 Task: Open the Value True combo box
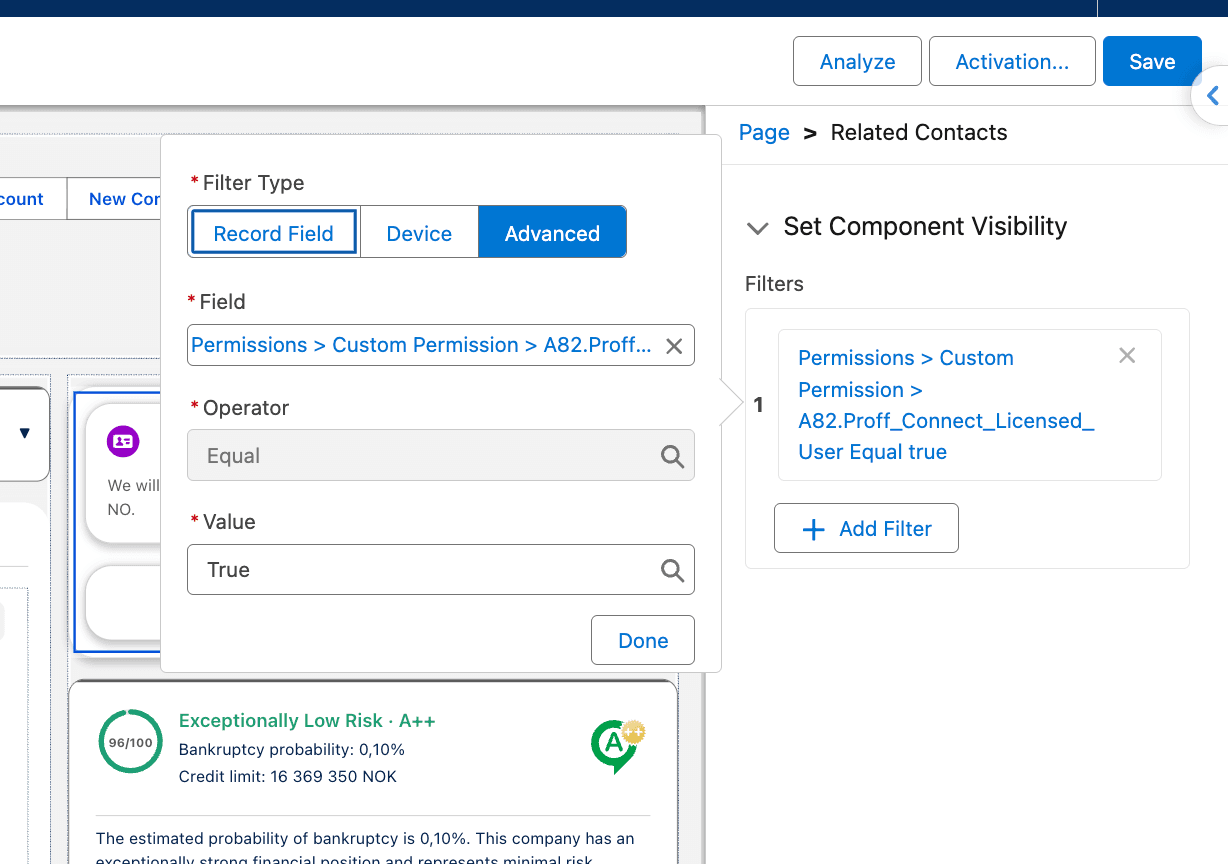coord(440,570)
